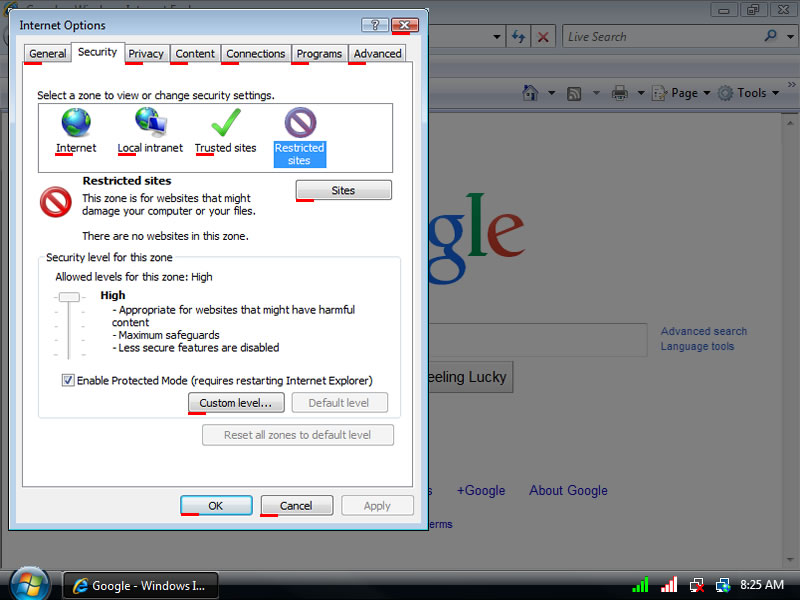This screenshot has height=600, width=800.
Task: Click the RSS Feeds icon
Action: [x=574, y=93]
